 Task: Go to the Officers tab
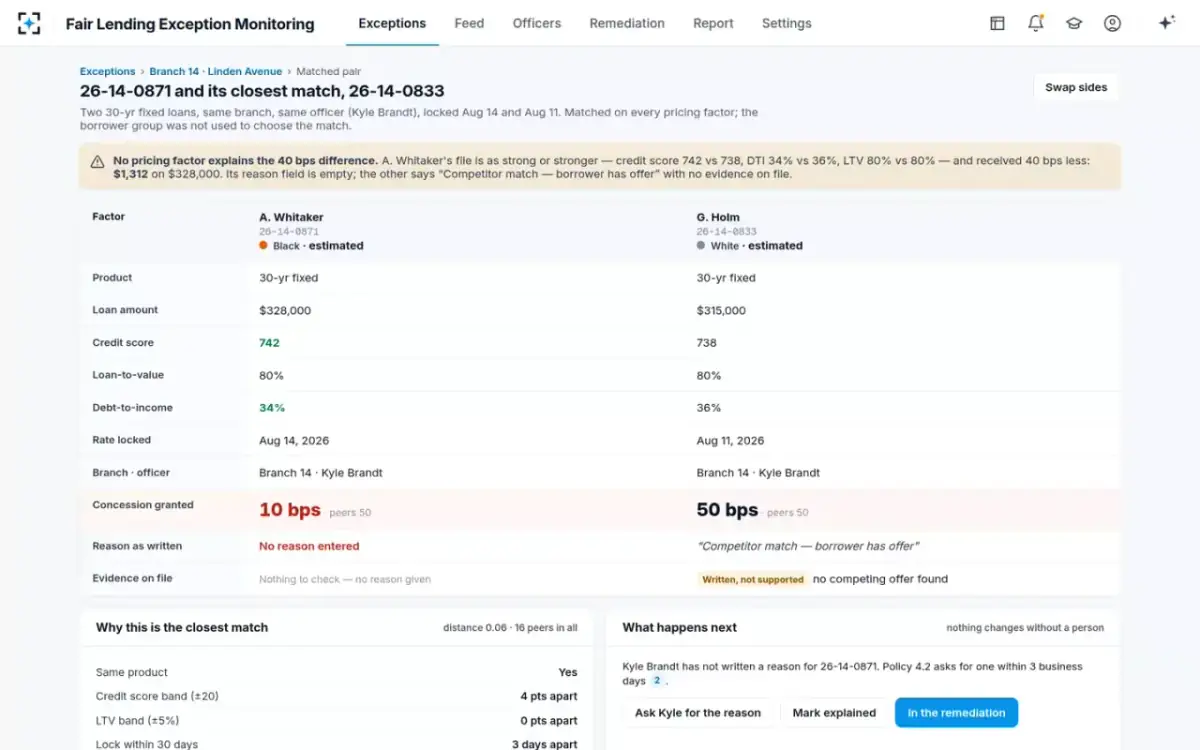[x=537, y=23]
